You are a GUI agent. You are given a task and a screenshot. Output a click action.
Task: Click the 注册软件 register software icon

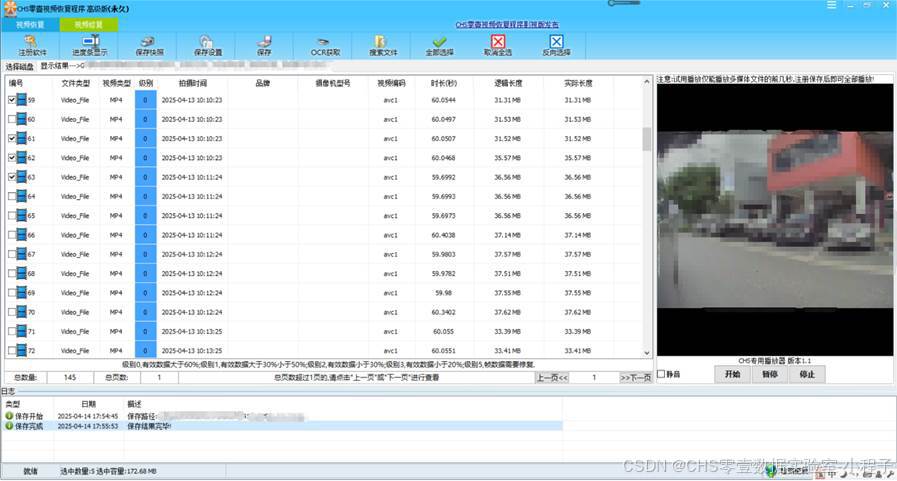click(x=31, y=42)
